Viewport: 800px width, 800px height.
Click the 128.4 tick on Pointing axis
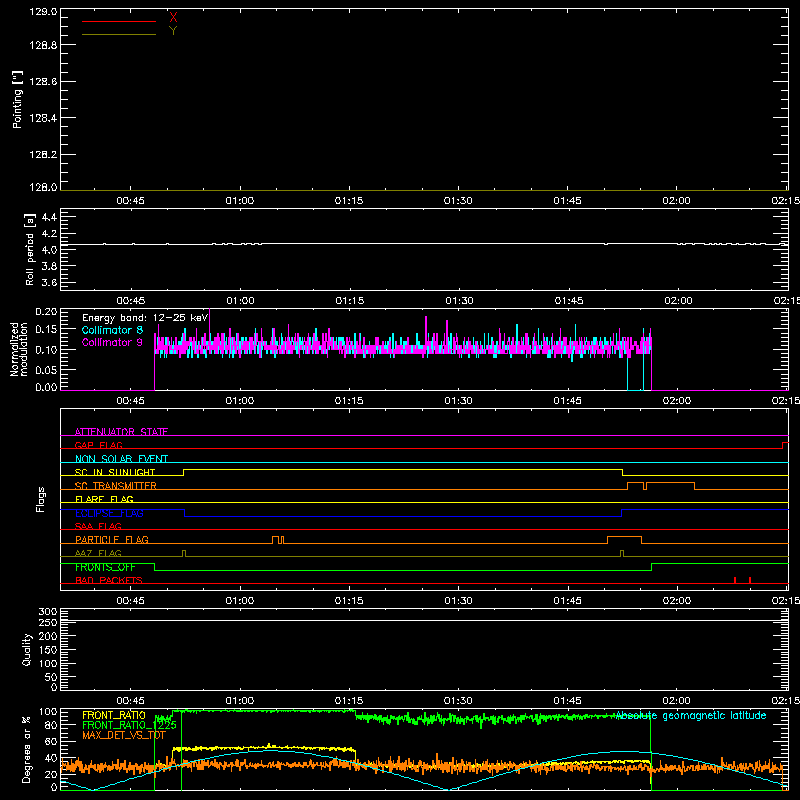(x=43, y=118)
